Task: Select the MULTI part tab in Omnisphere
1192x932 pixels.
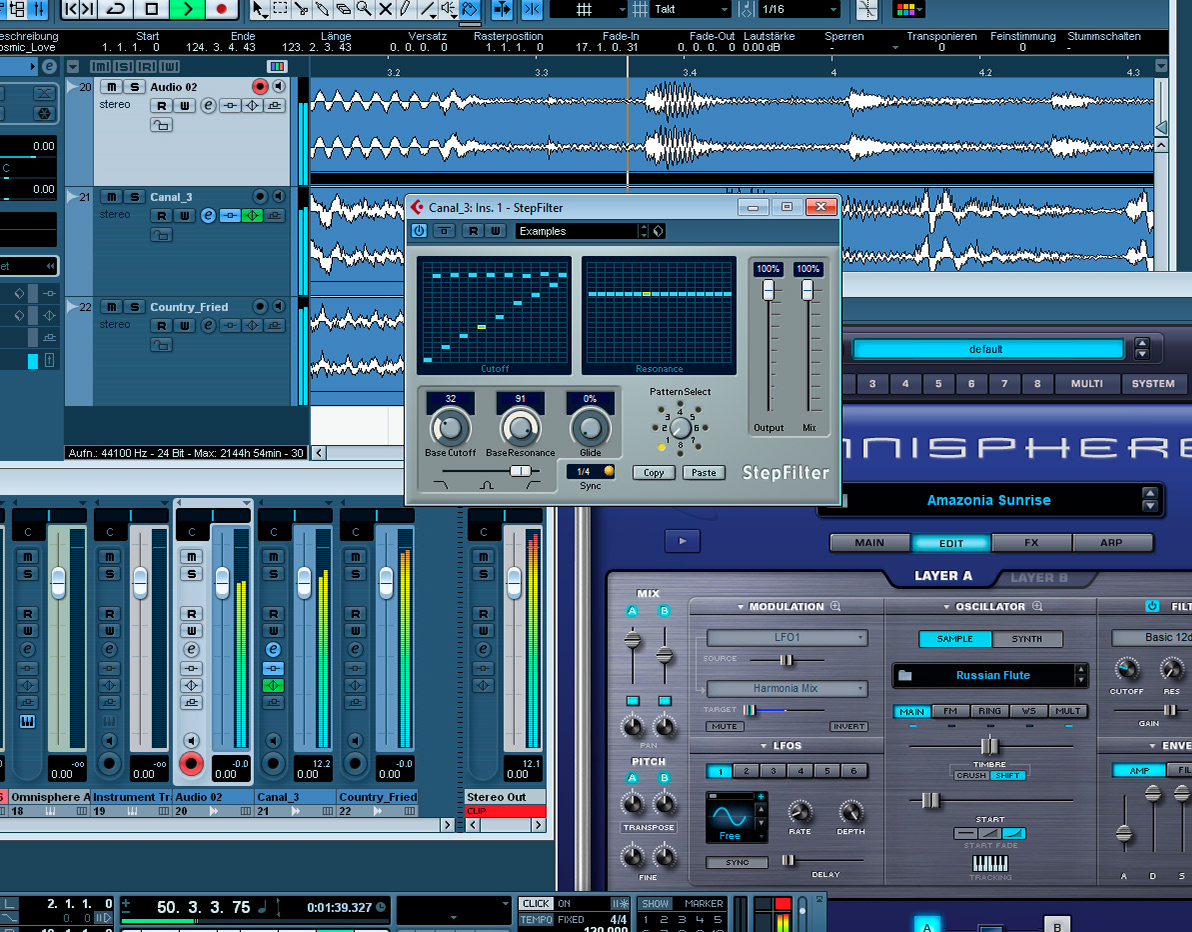Action: 1087,384
